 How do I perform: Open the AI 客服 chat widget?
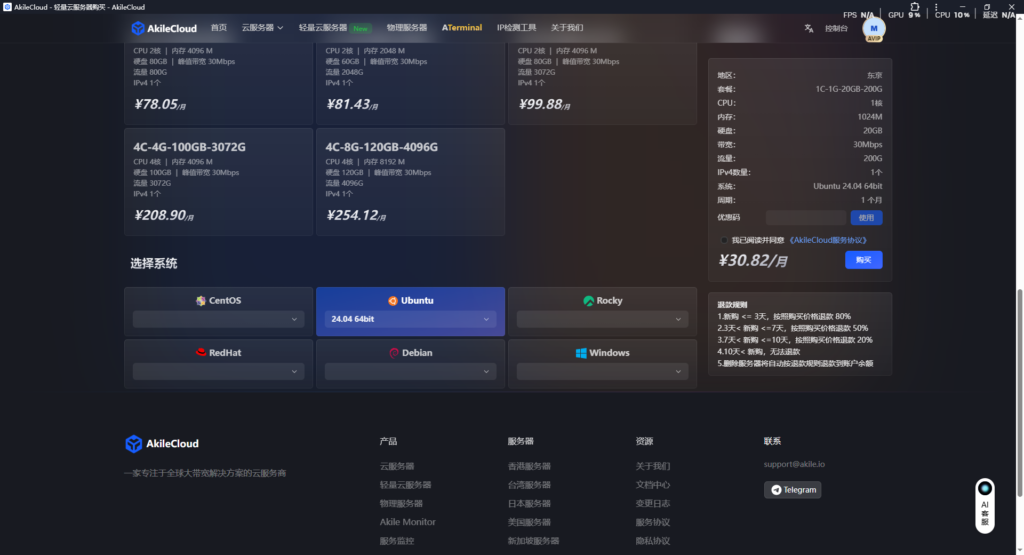click(x=985, y=504)
